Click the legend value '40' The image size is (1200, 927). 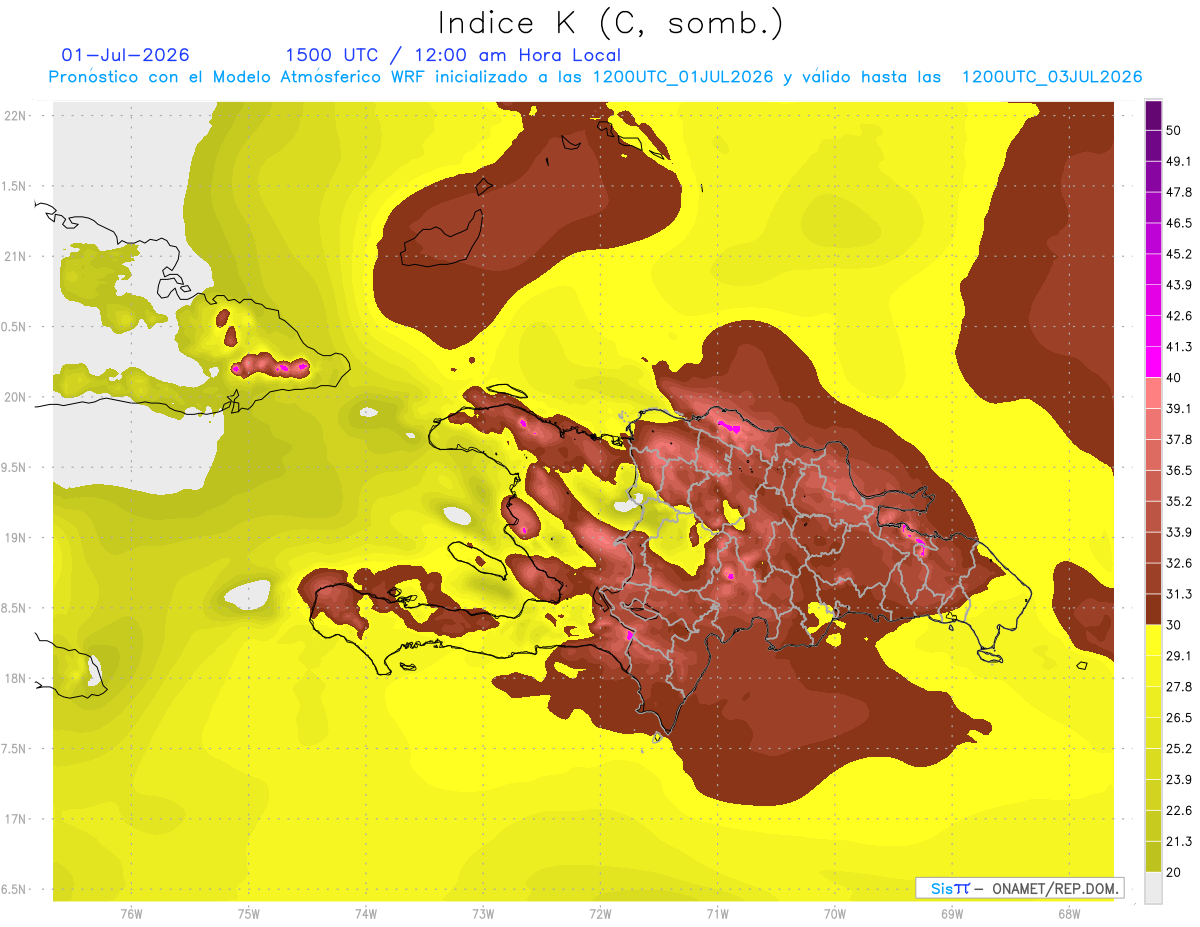point(1174,378)
